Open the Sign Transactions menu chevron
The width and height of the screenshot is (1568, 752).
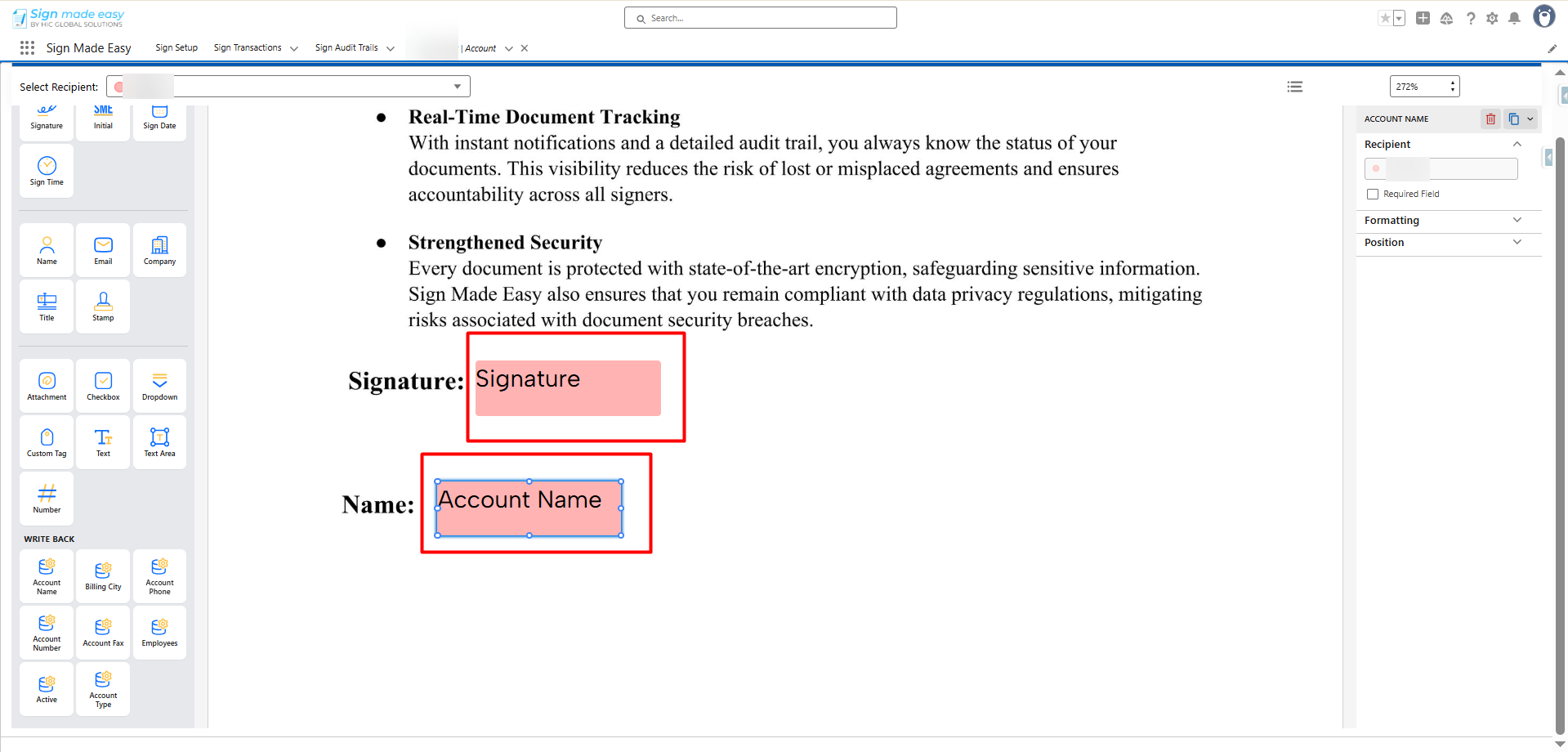pyautogui.click(x=294, y=49)
